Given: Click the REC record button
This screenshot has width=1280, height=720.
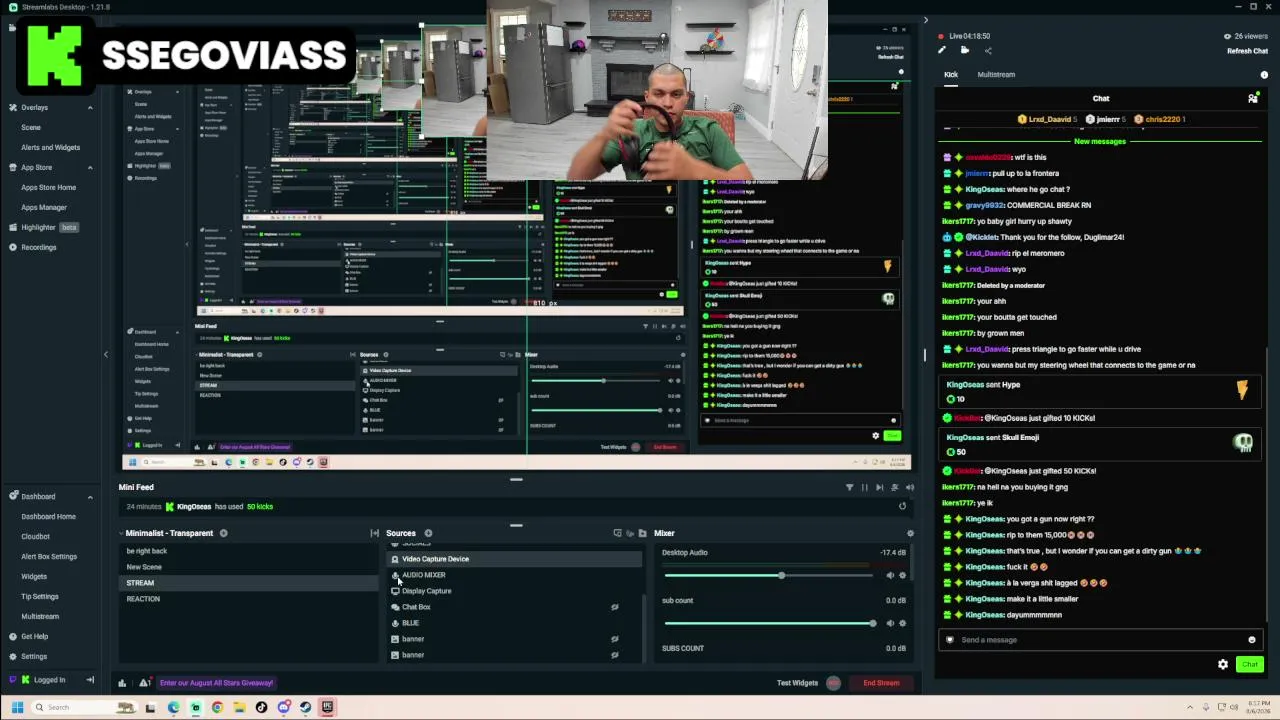Looking at the screenshot, I should point(834,683).
